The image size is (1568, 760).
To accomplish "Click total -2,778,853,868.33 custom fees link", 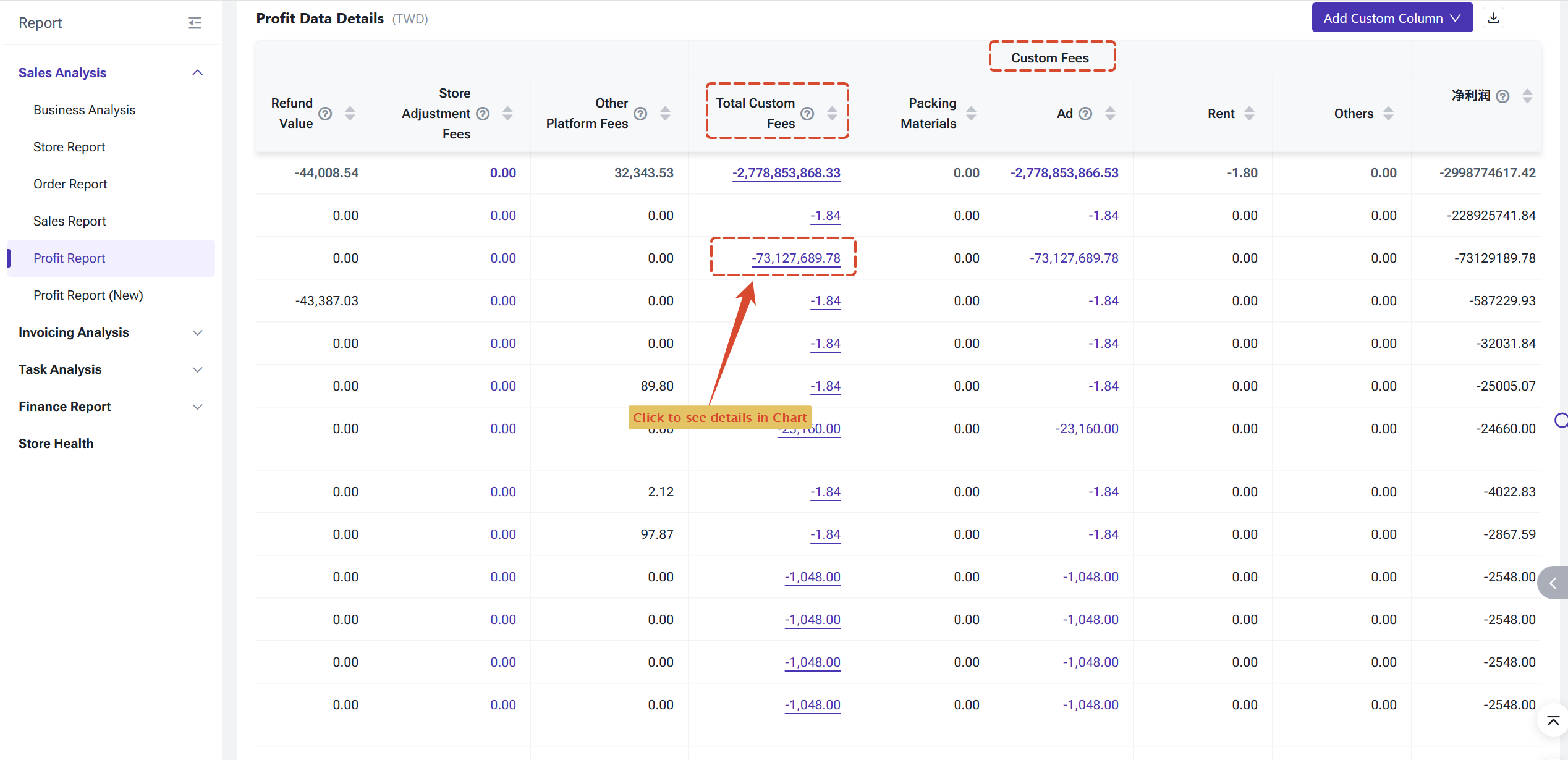I will [x=786, y=173].
